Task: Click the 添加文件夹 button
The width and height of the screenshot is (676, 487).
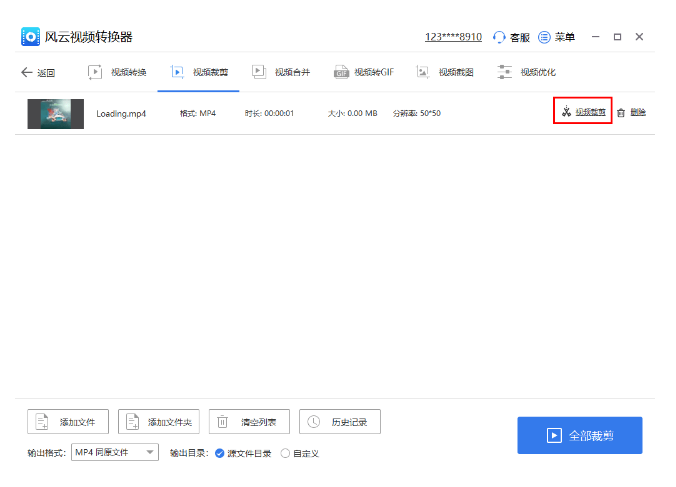Action: (x=159, y=421)
